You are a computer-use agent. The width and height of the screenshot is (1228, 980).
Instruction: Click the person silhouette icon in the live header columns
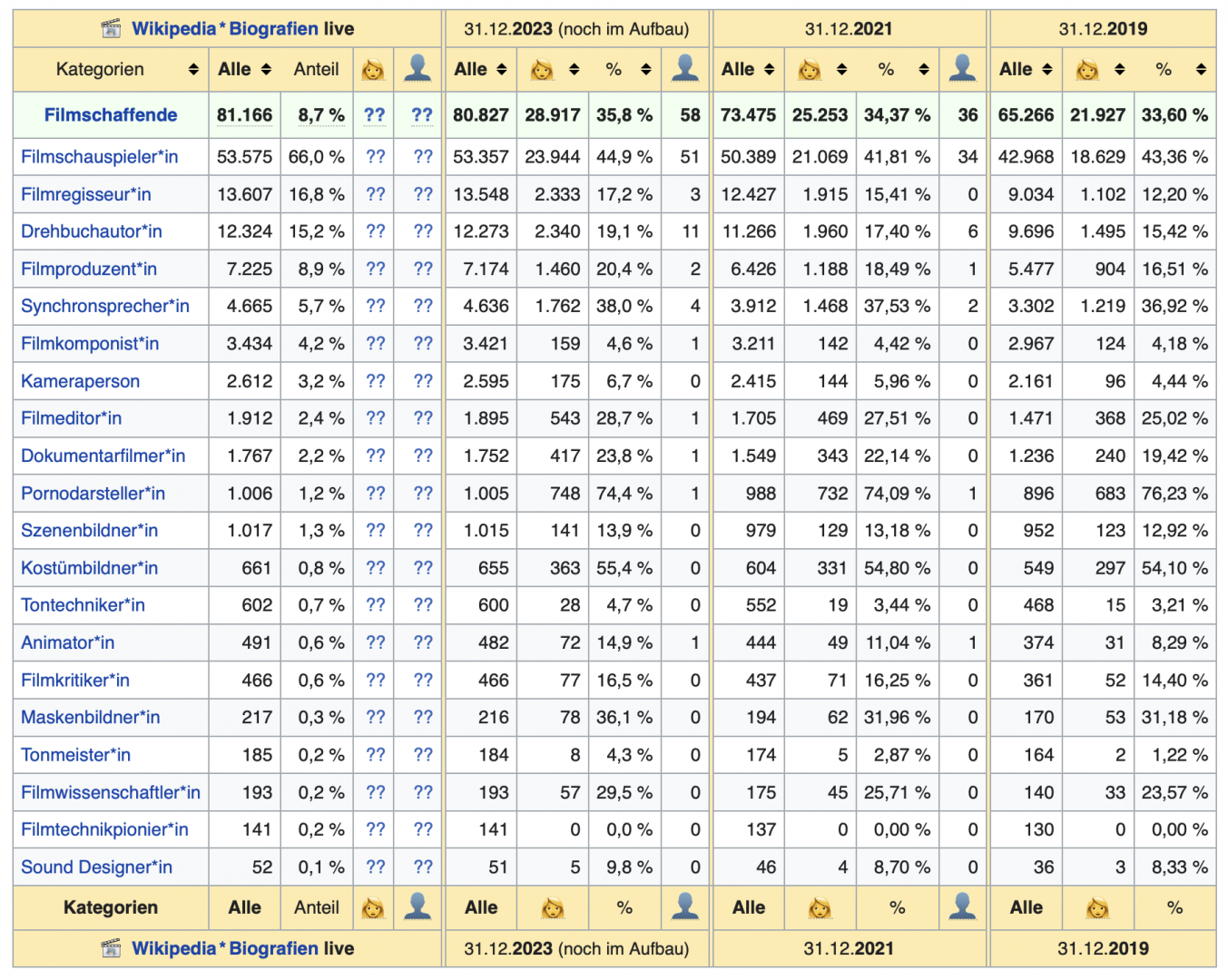tap(418, 68)
